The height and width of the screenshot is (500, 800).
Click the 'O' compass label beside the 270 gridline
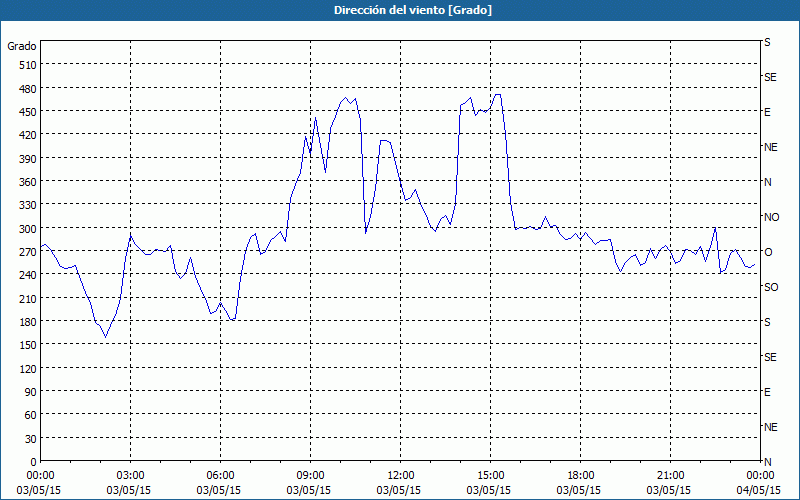pyautogui.click(x=767, y=252)
